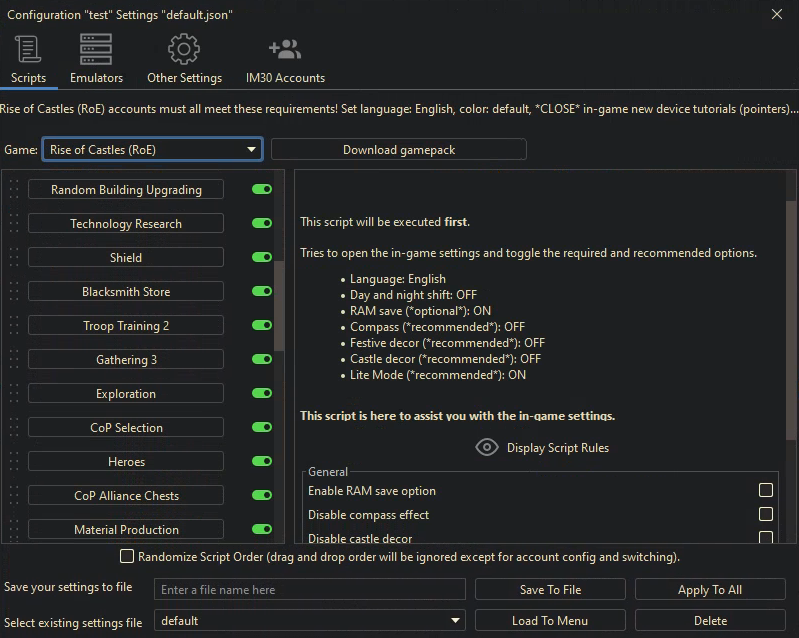799x638 pixels.
Task: Click the eye icon beside Display Script Rules
Action: pyautogui.click(x=486, y=447)
